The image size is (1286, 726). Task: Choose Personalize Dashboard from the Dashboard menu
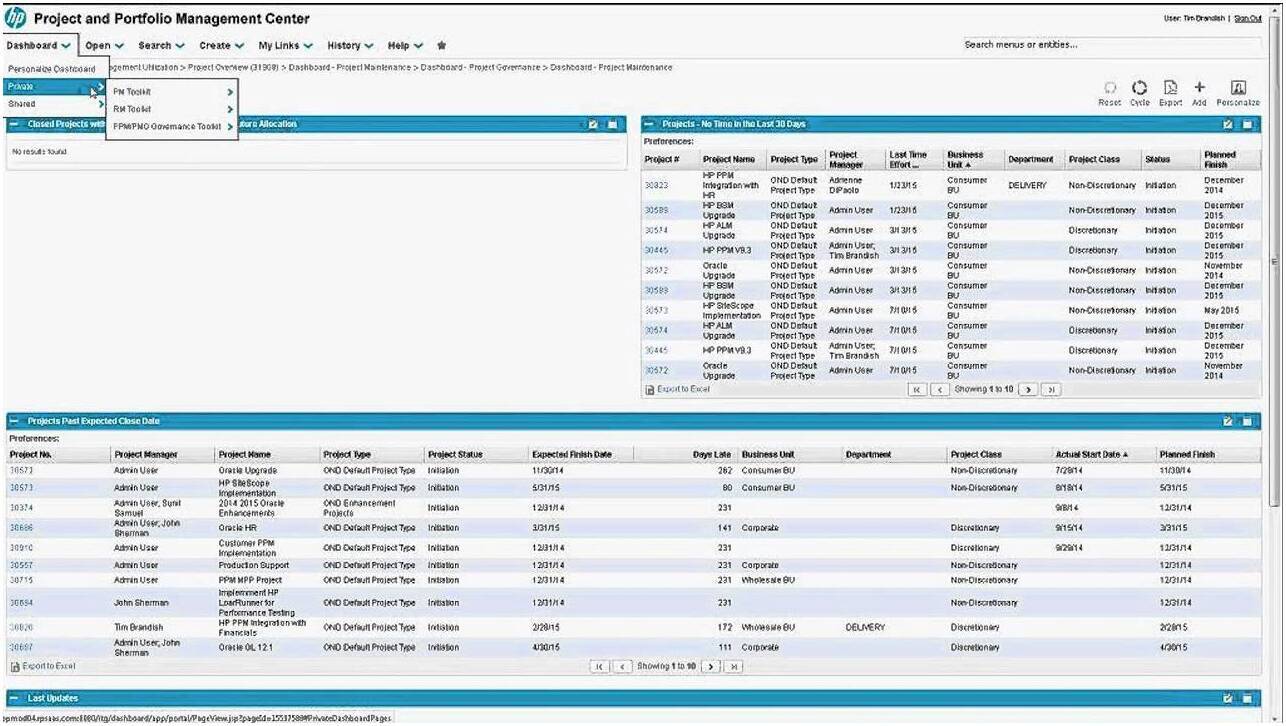click(x=52, y=69)
